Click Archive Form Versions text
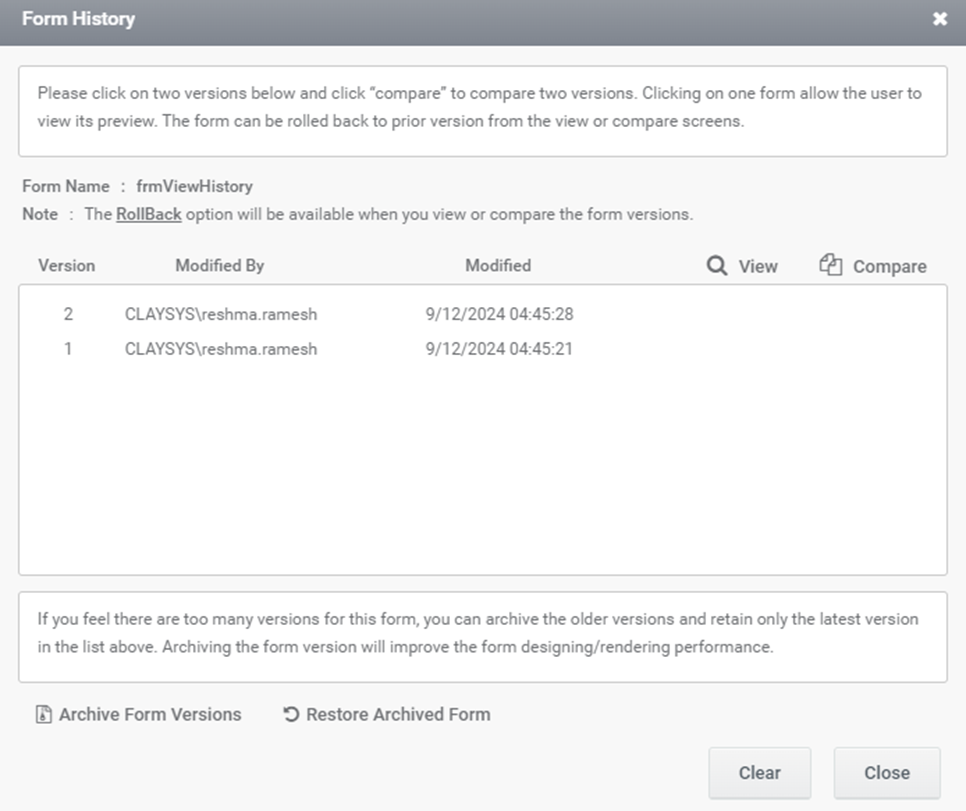The height and width of the screenshot is (811, 966). [x=150, y=714]
